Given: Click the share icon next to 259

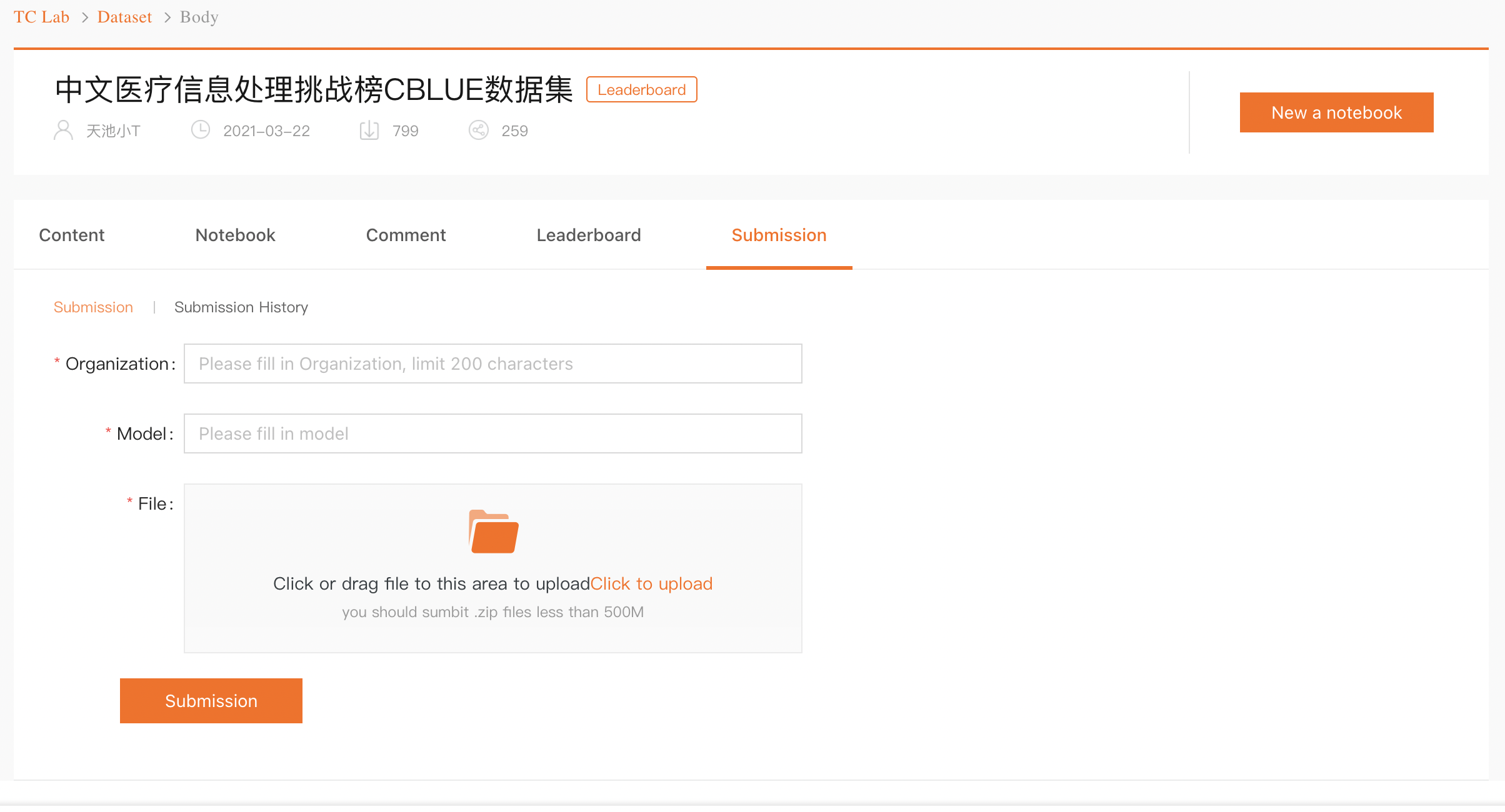Looking at the screenshot, I should [x=478, y=131].
